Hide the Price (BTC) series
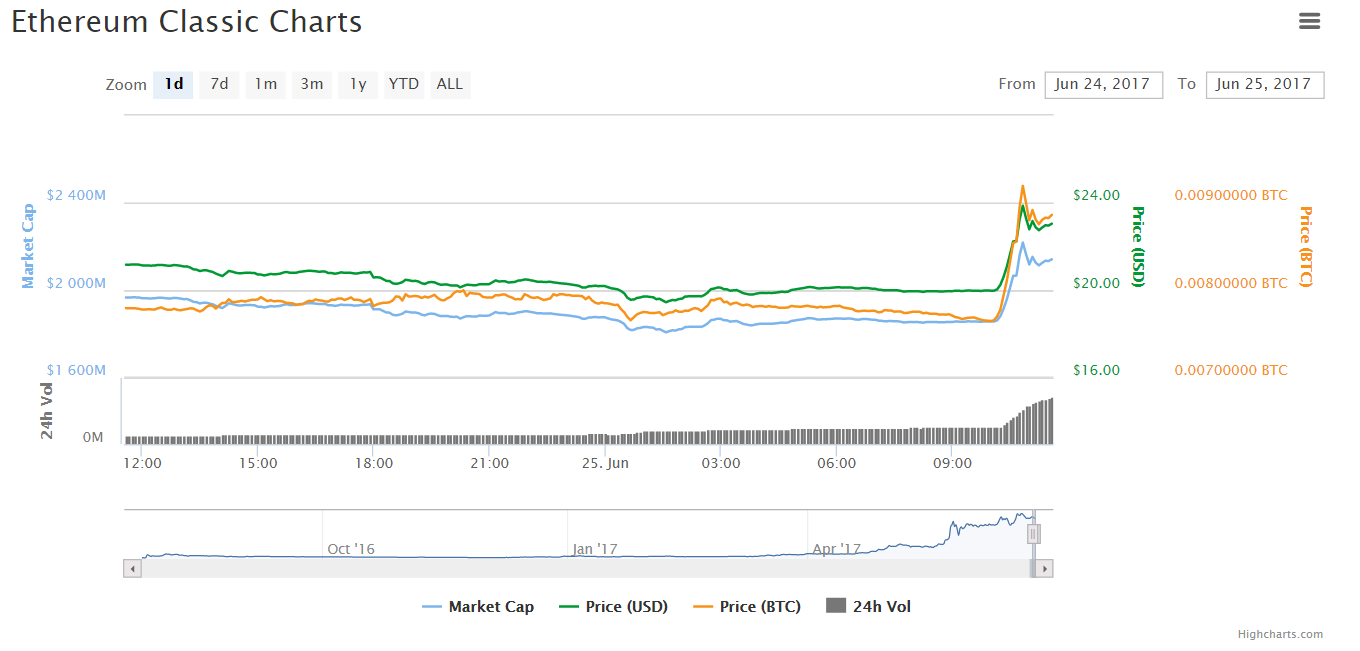1360x651 pixels. coord(761,606)
